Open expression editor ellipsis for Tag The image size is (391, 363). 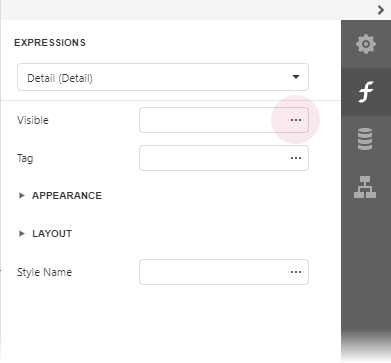pyautogui.click(x=296, y=158)
